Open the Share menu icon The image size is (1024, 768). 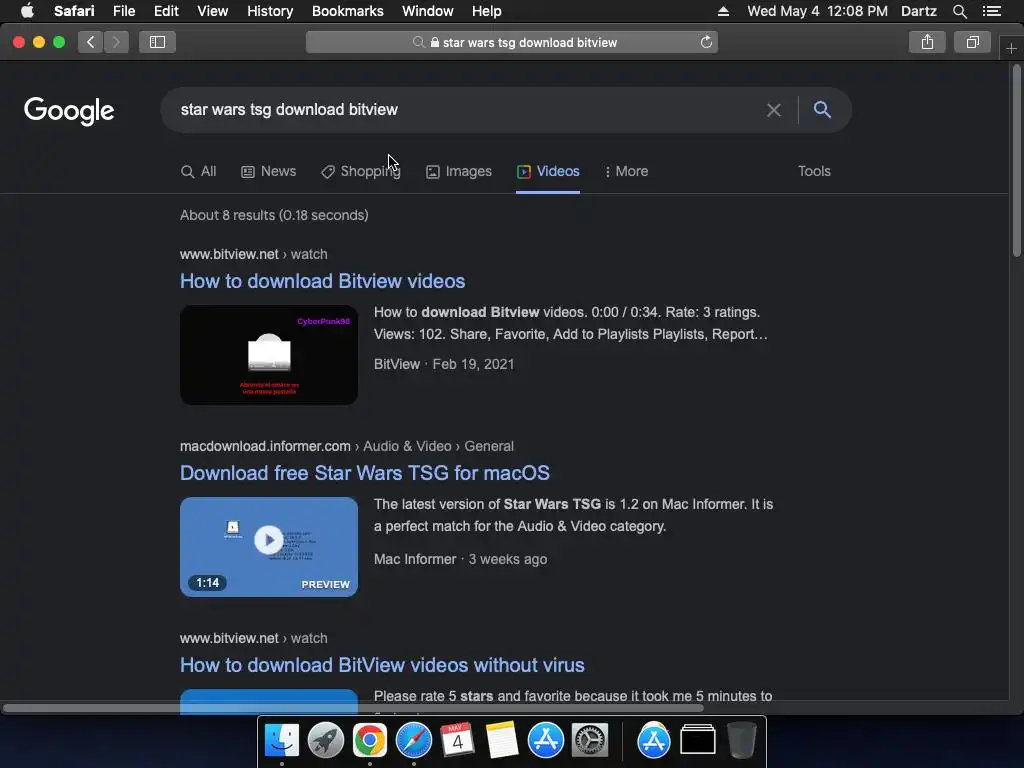pos(927,42)
